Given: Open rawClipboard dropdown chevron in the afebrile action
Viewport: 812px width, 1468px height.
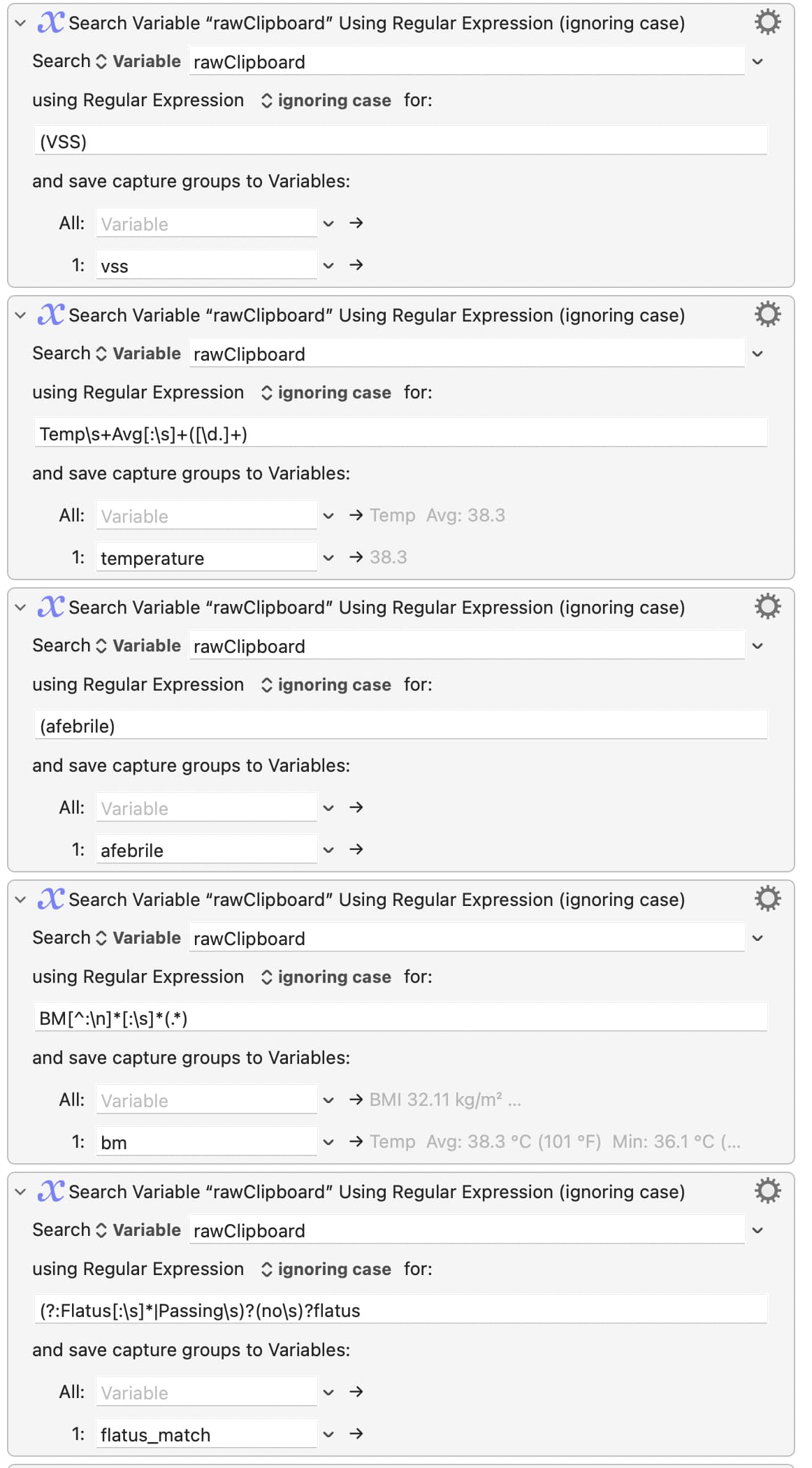Looking at the screenshot, I should (757, 646).
